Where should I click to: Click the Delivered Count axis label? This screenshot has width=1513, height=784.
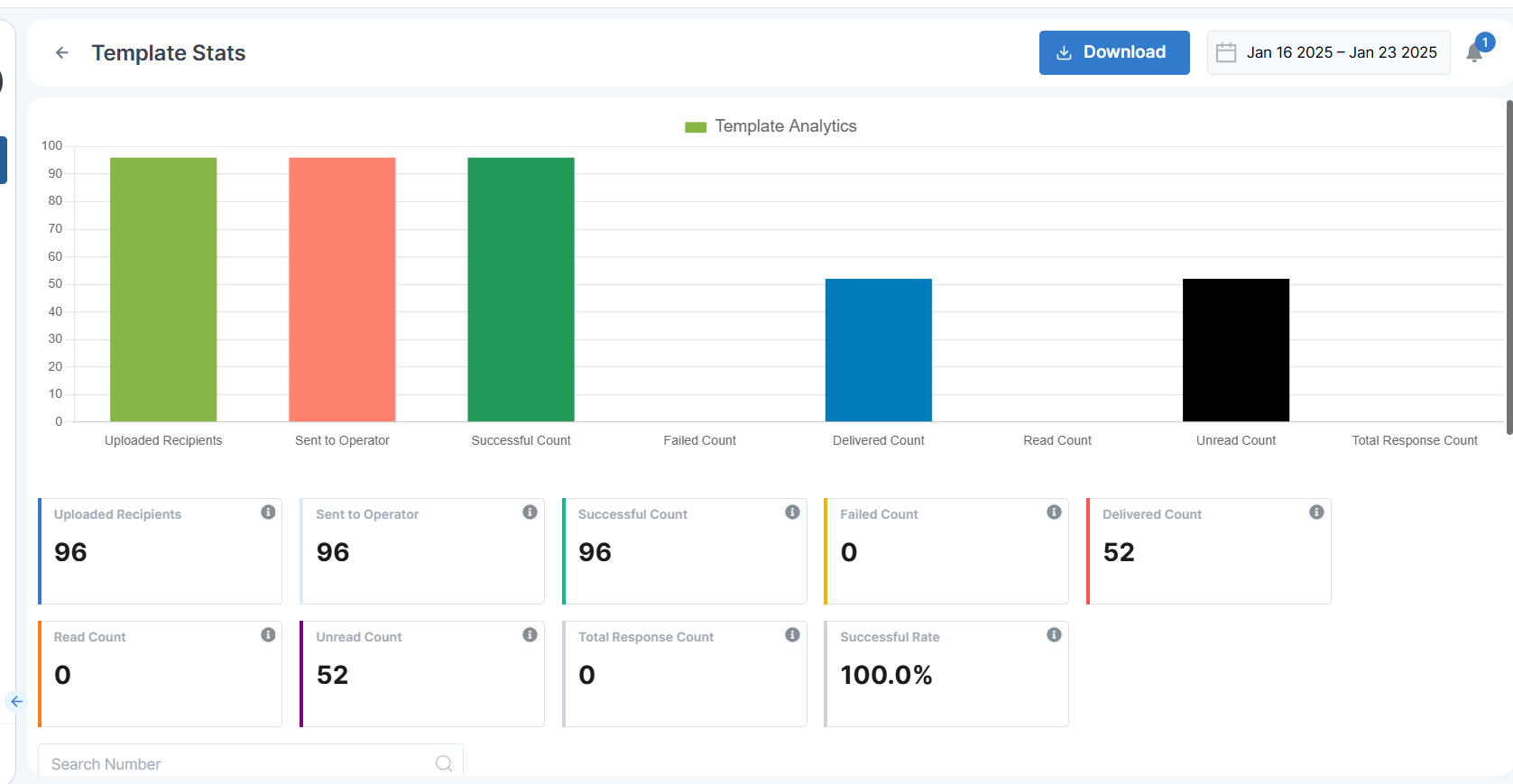pyautogui.click(x=879, y=440)
